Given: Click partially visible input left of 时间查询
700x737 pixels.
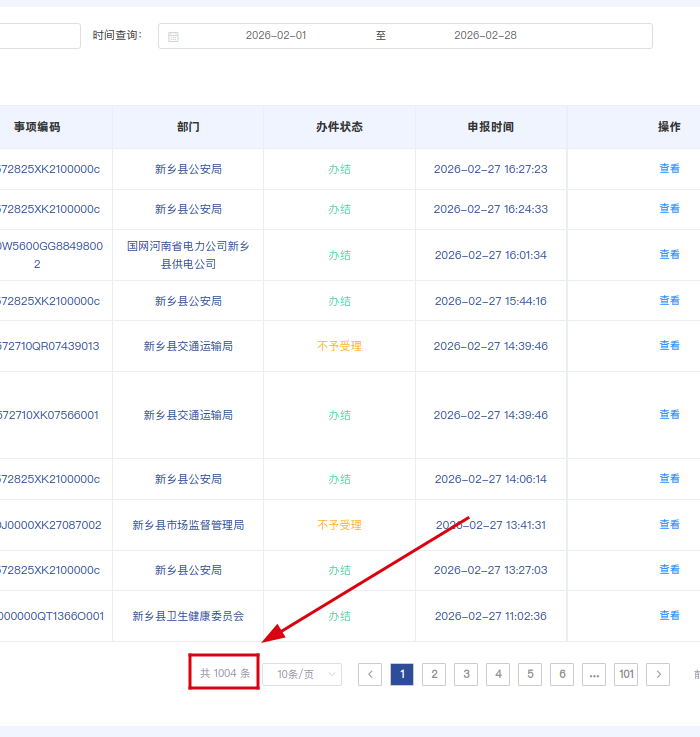Looking at the screenshot, I should pyautogui.click(x=40, y=36).
